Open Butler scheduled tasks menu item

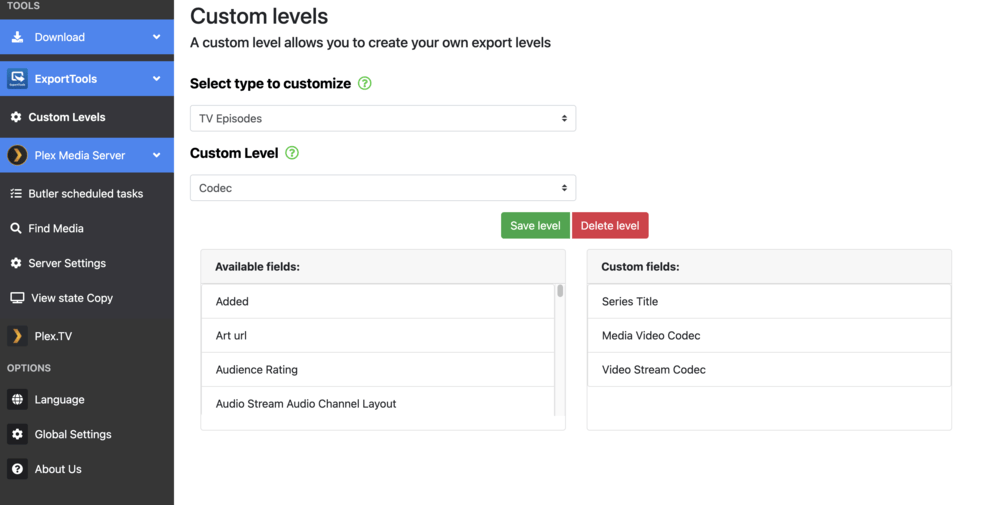pyautogui.click(x=85, y=193)
